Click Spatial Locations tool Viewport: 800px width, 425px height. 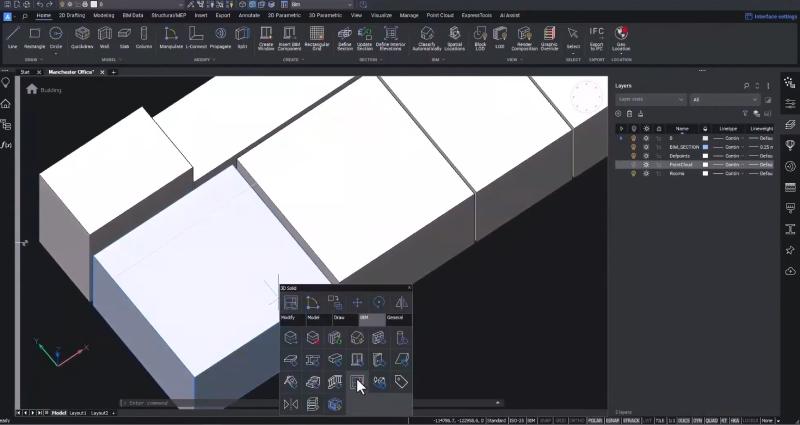pos(454,39)
